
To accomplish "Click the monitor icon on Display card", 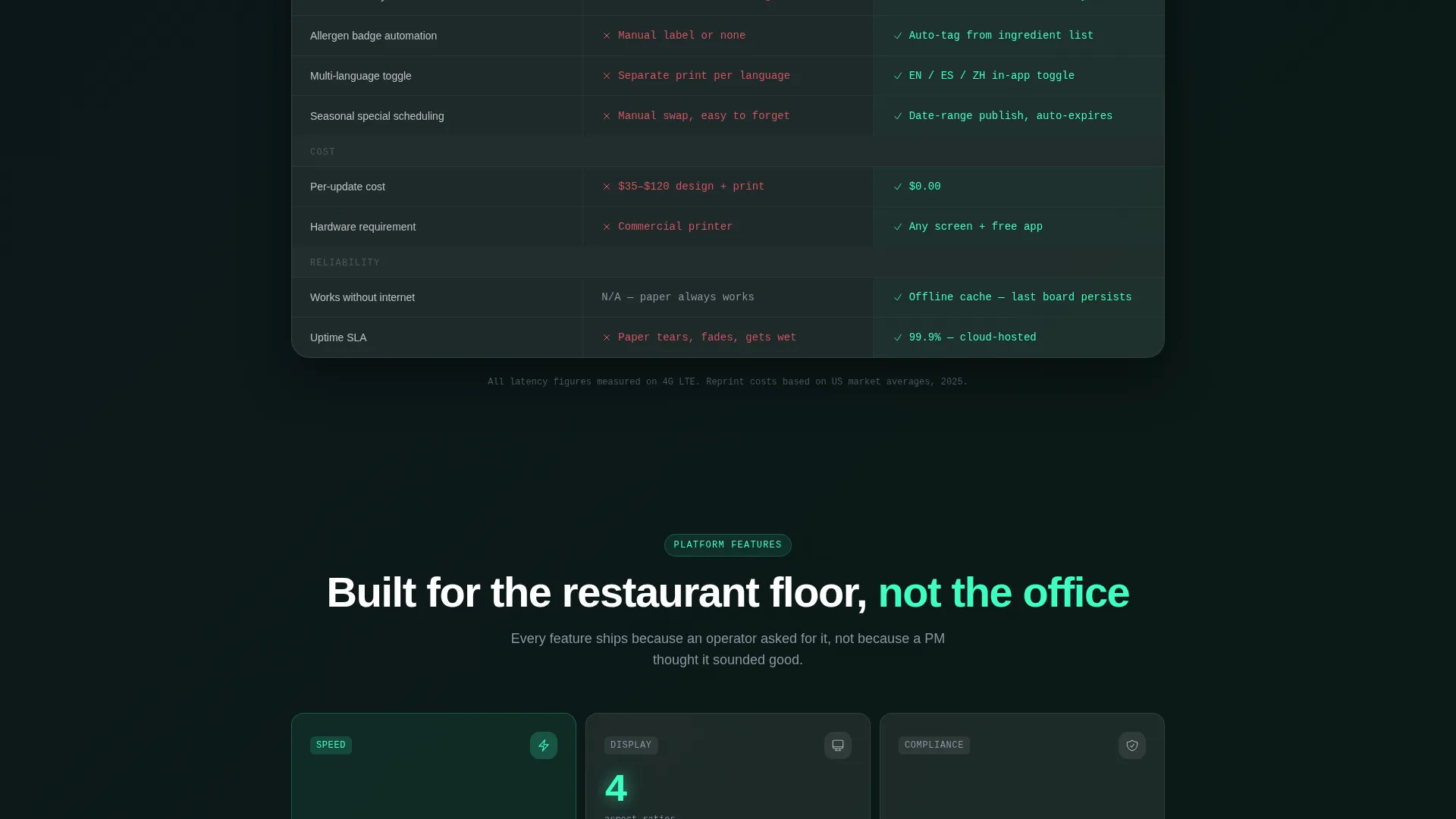I will tap(838, 745).
